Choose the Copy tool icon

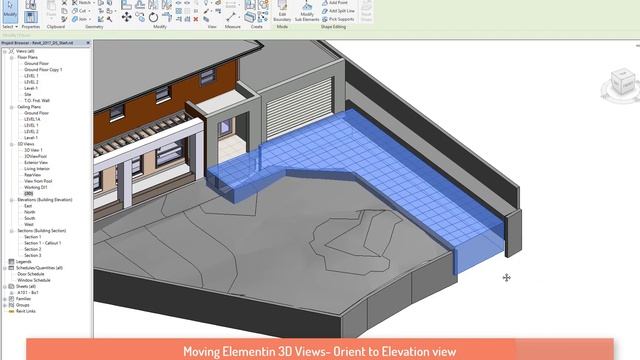[x=140, y=17]
